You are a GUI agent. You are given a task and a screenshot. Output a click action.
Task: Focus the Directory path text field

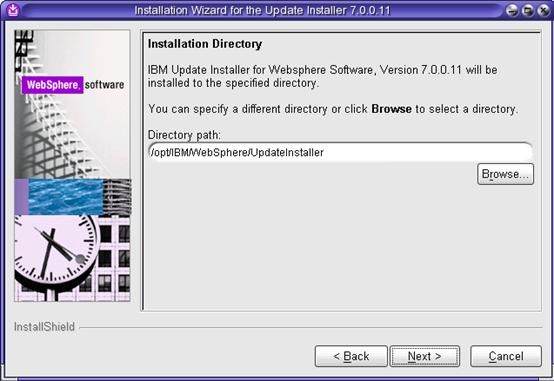click(340, 152)
